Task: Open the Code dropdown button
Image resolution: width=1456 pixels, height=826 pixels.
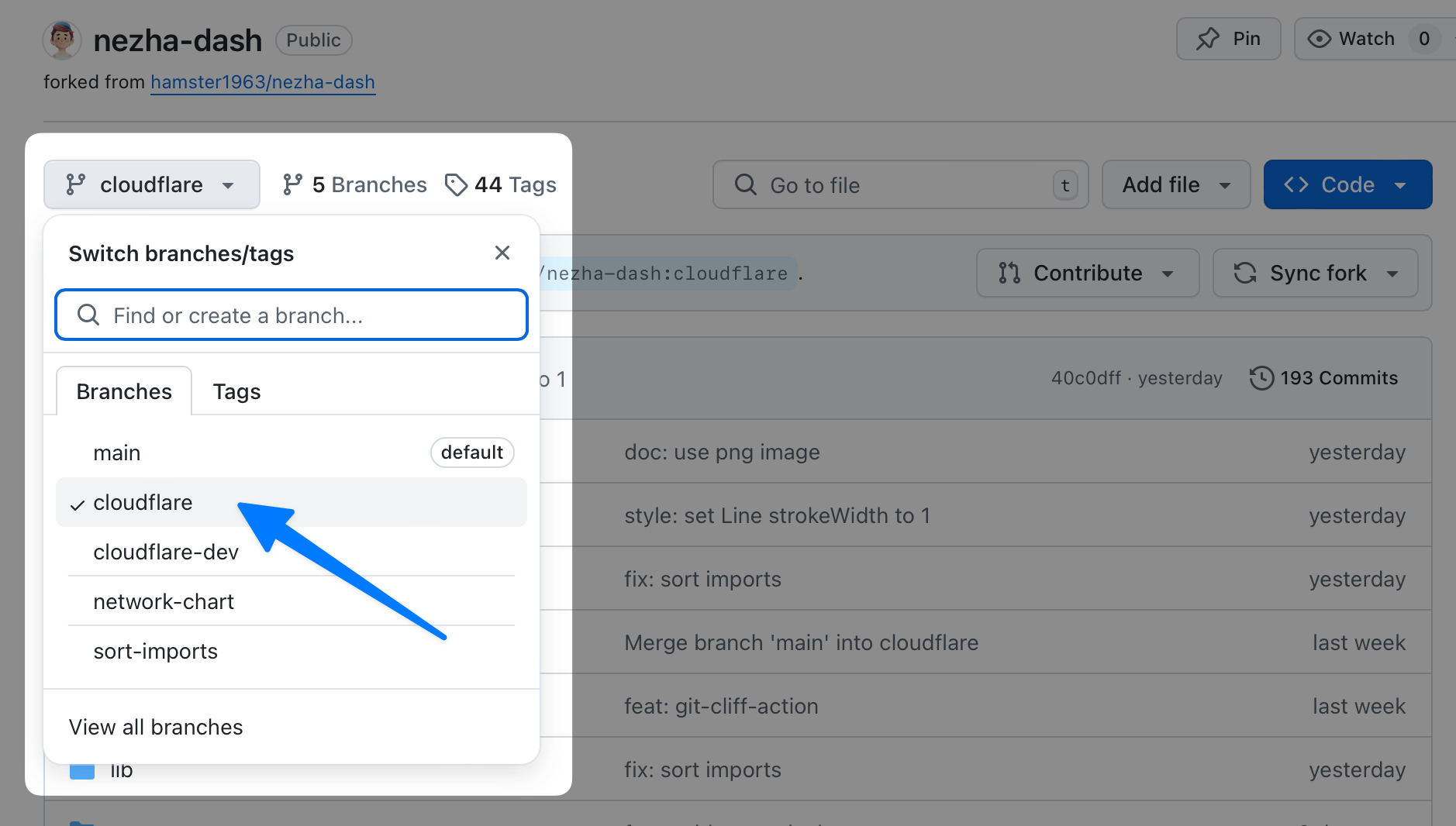Action: click(x=1347, y=184)
